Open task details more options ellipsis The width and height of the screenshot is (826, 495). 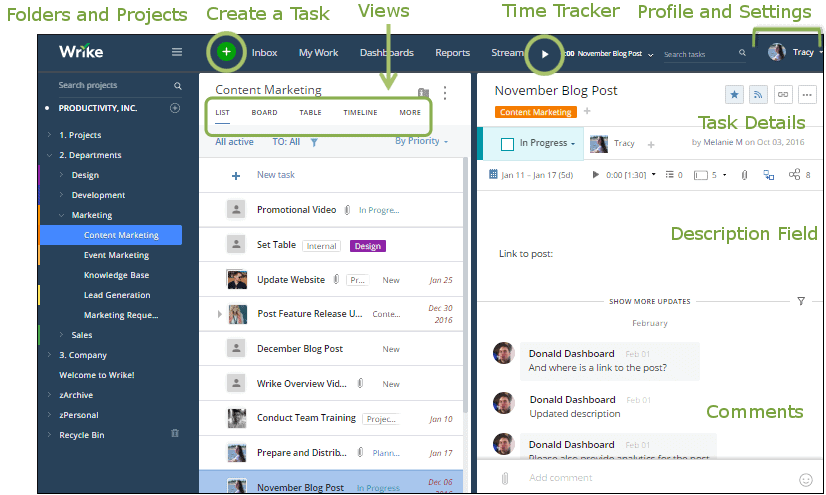807,95
